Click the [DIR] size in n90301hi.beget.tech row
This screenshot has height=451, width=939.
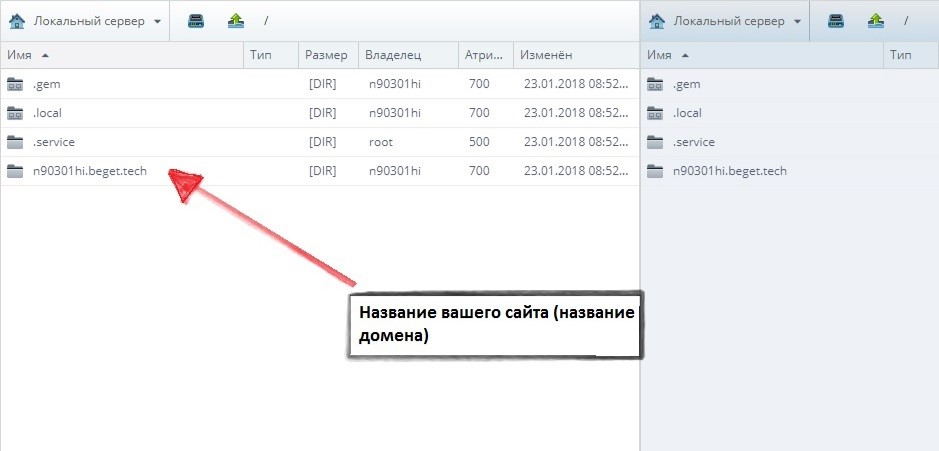(x=323, y=171)
